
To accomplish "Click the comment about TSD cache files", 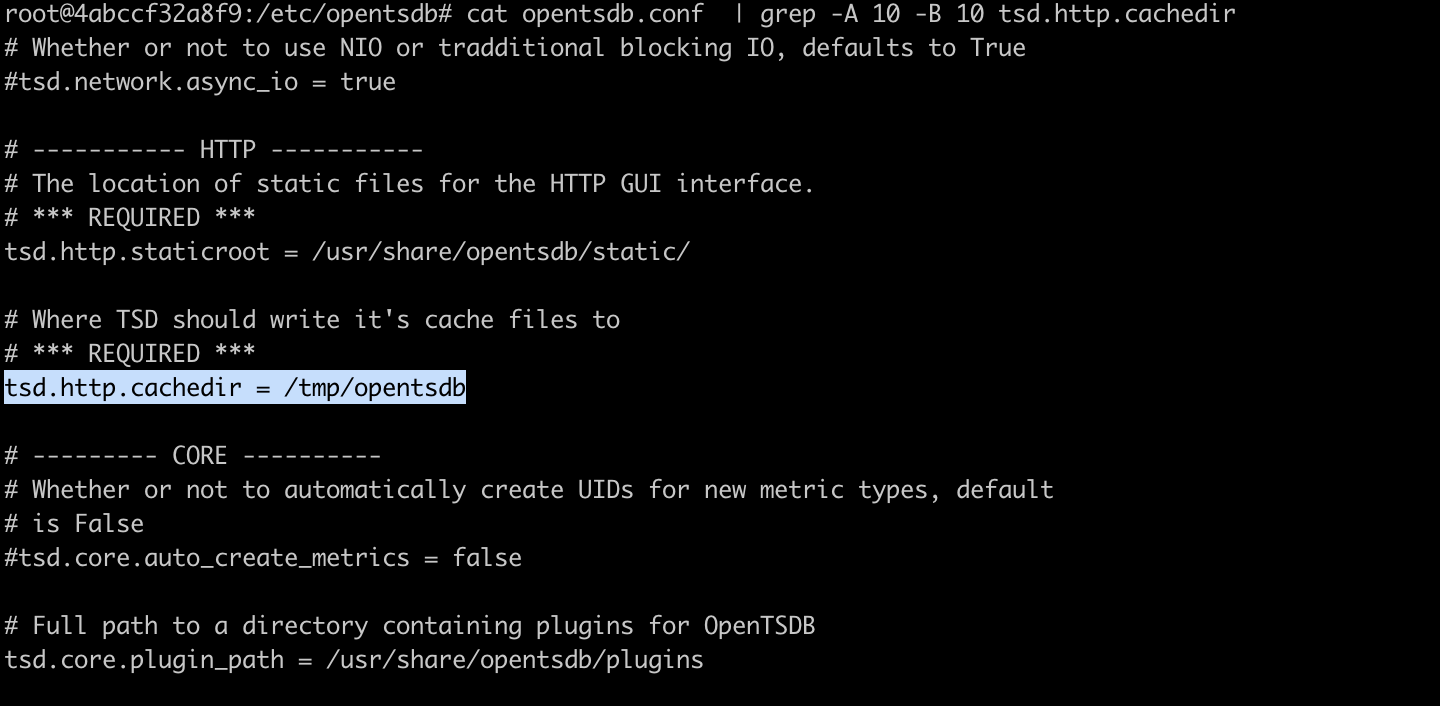I will [312, 319].
